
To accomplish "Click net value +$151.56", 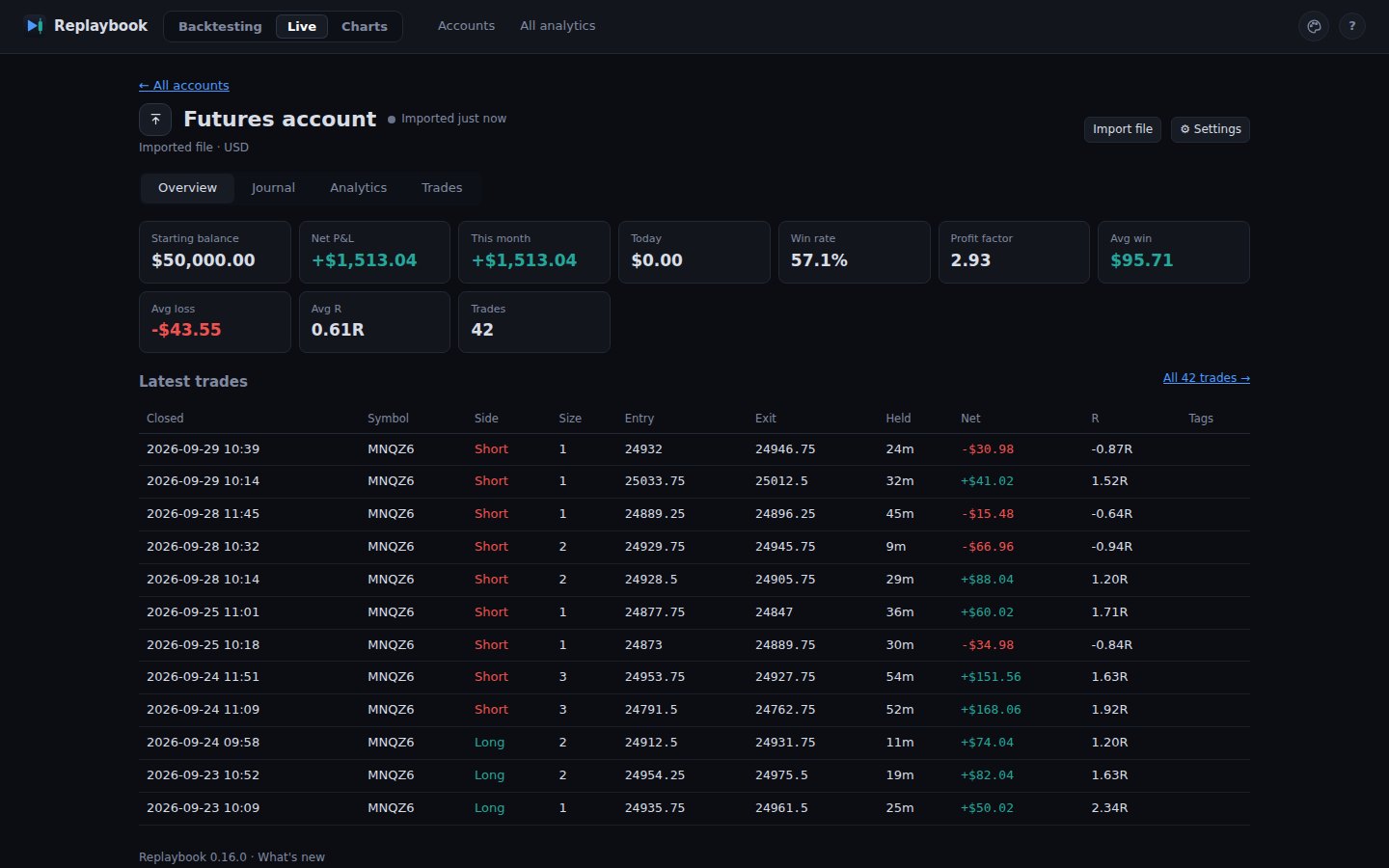I will [x=991, y=677].
